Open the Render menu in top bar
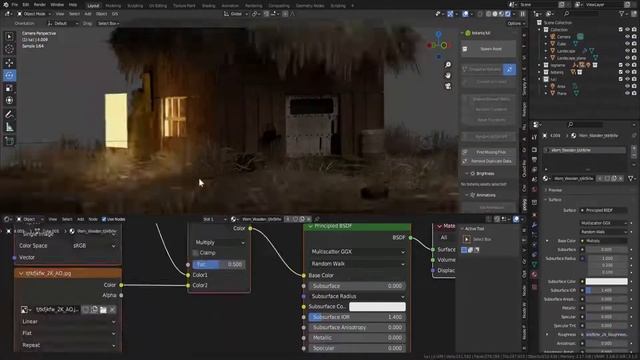 click(x=40, y=4)
